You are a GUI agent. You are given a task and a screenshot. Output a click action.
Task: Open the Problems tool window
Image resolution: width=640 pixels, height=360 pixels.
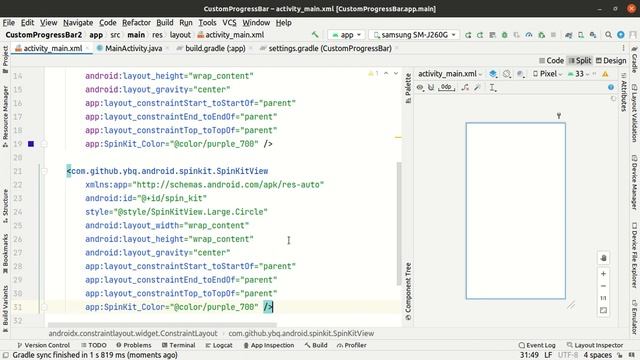pyautogui.click(x=133, y=345)
